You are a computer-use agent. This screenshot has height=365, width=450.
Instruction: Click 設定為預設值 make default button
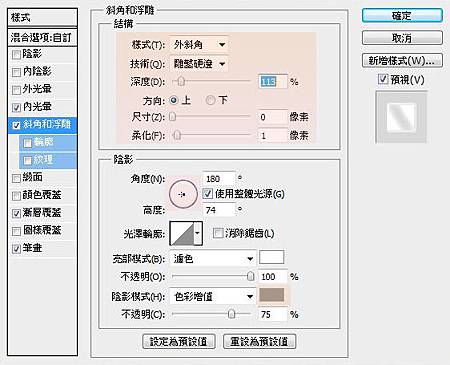179,341
